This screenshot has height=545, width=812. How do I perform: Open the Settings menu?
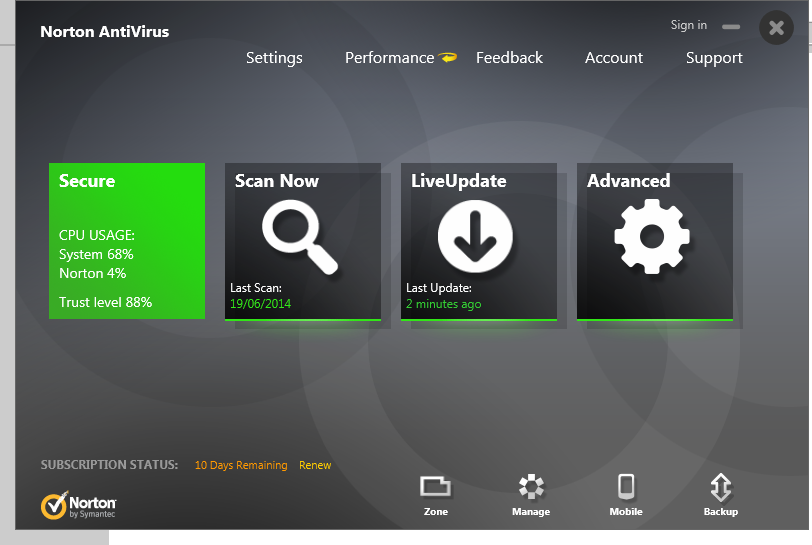point(274,58)
